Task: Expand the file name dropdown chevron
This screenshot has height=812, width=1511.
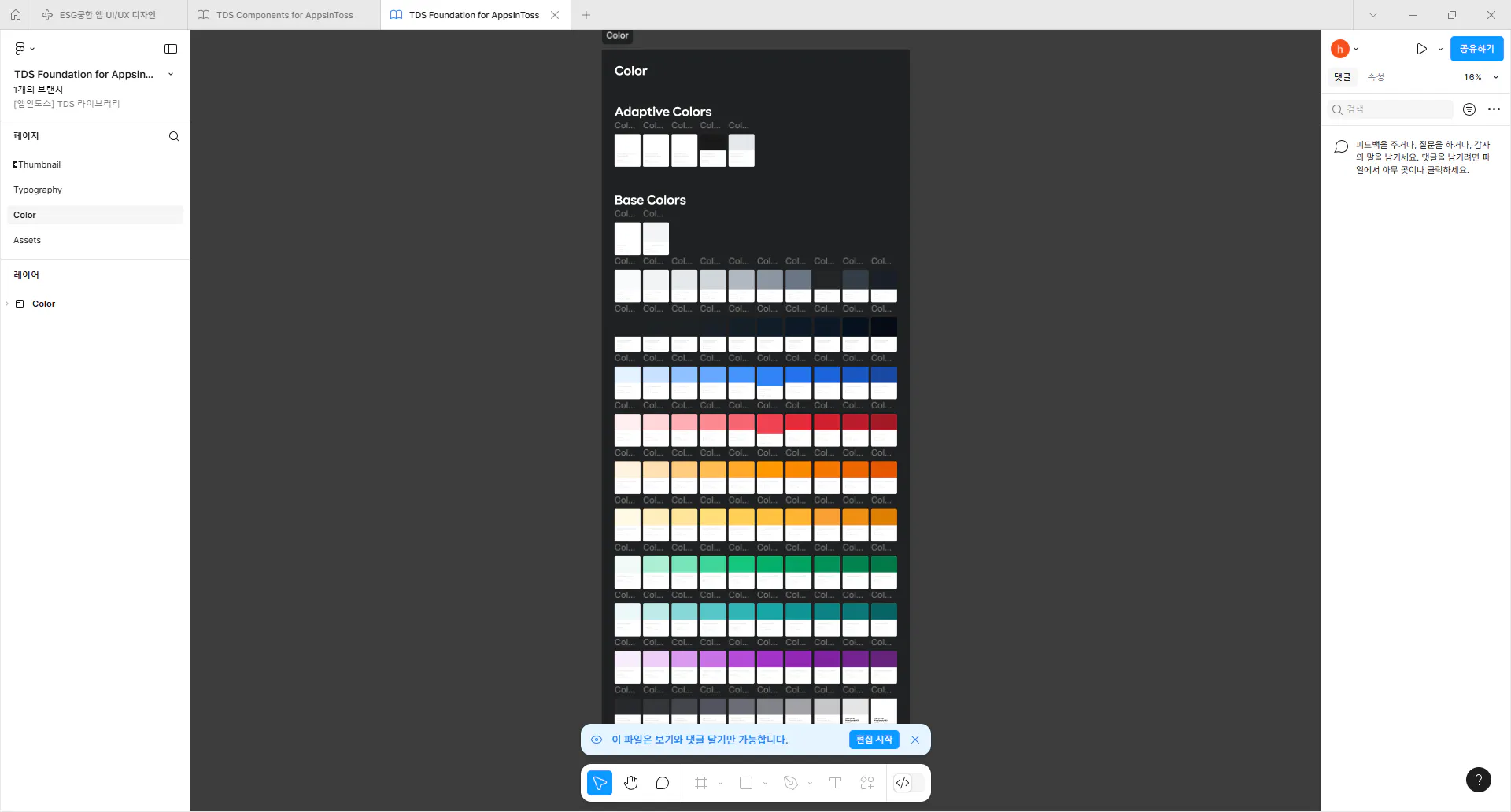Action: pyautogui.click(x=171, y=74)
